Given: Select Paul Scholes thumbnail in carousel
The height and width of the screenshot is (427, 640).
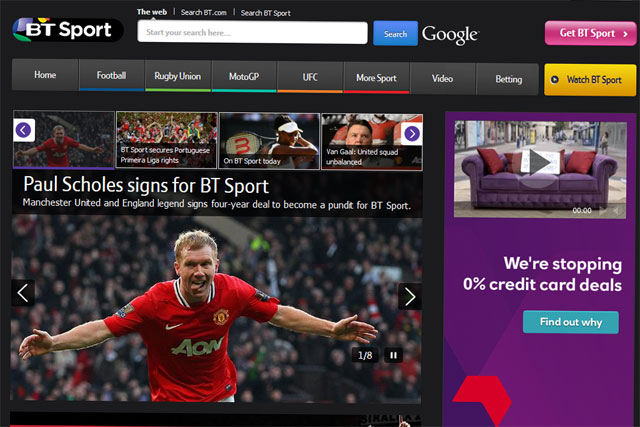Looking at the screenshot, I should 64,140.
